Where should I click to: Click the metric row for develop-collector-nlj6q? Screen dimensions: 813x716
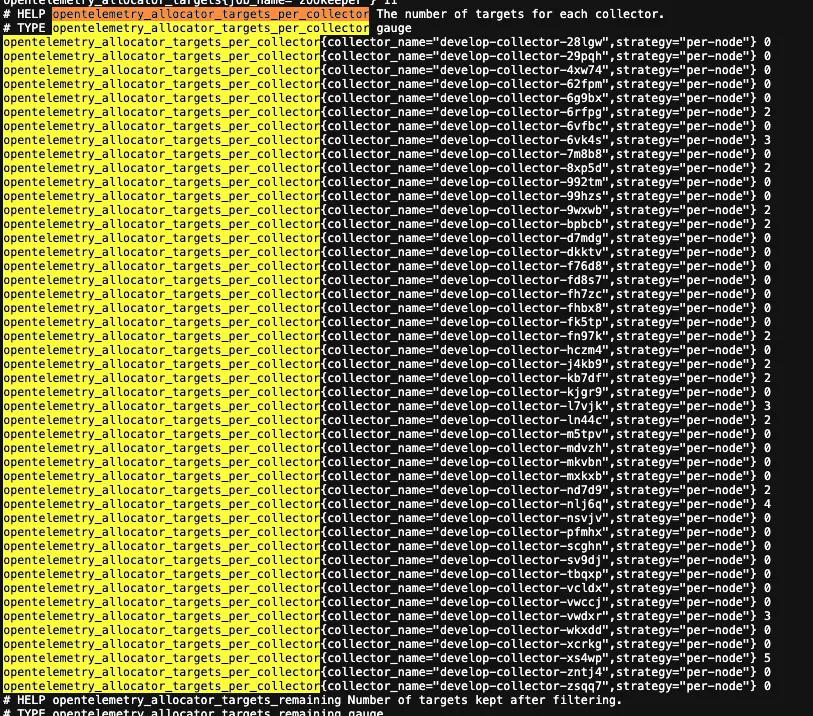pos(387,504)
